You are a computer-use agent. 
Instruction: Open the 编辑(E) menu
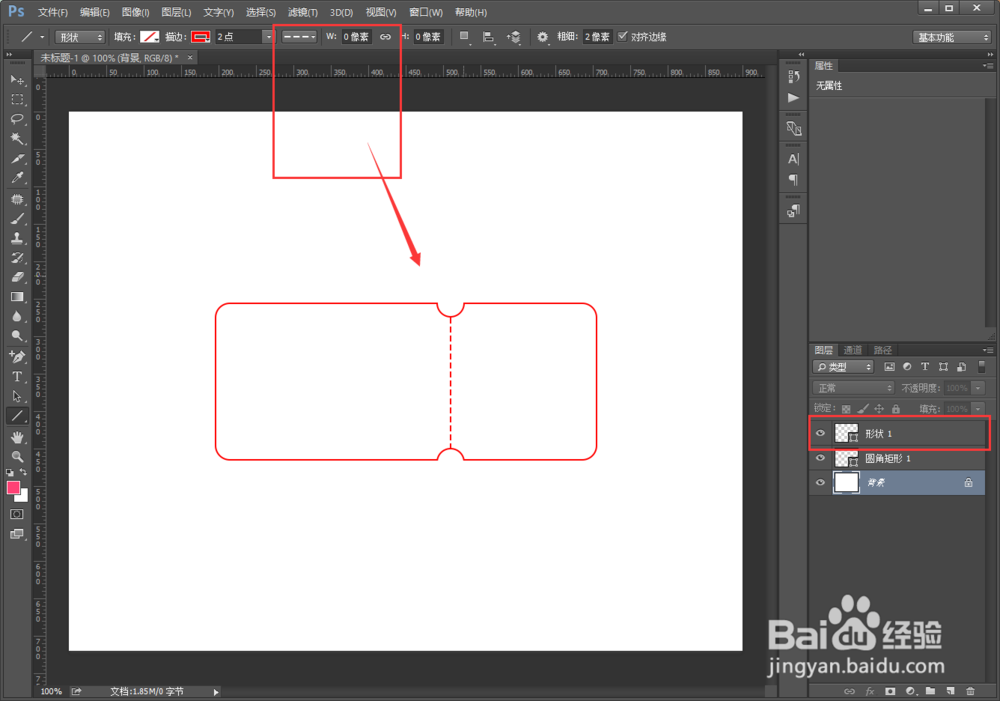[94, 12]
